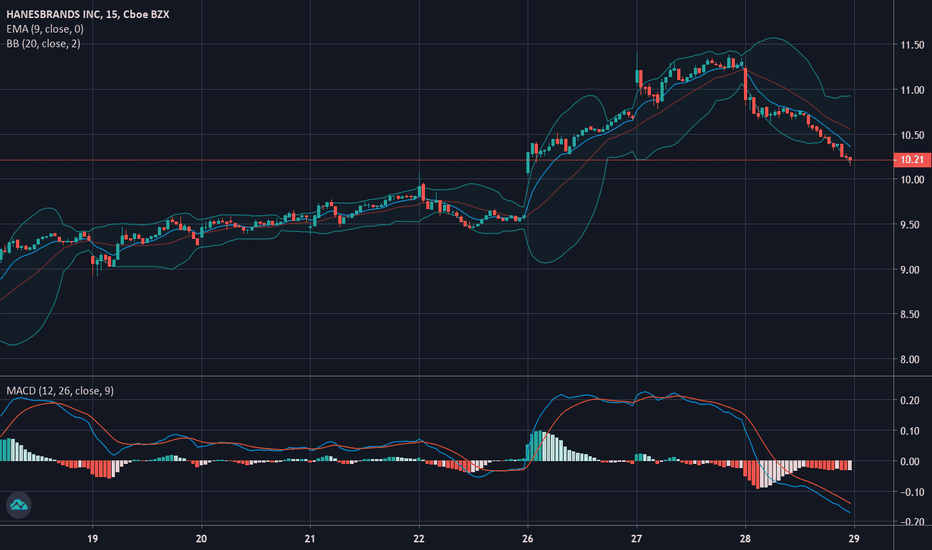Click date label 29 on time axis
Viewport: 932px width, 550px height.
point(854,539)
